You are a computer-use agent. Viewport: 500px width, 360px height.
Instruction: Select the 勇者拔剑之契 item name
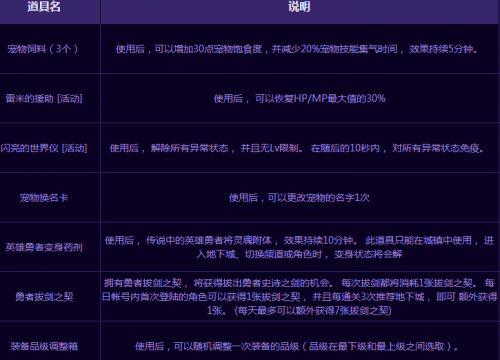[44, 297]
